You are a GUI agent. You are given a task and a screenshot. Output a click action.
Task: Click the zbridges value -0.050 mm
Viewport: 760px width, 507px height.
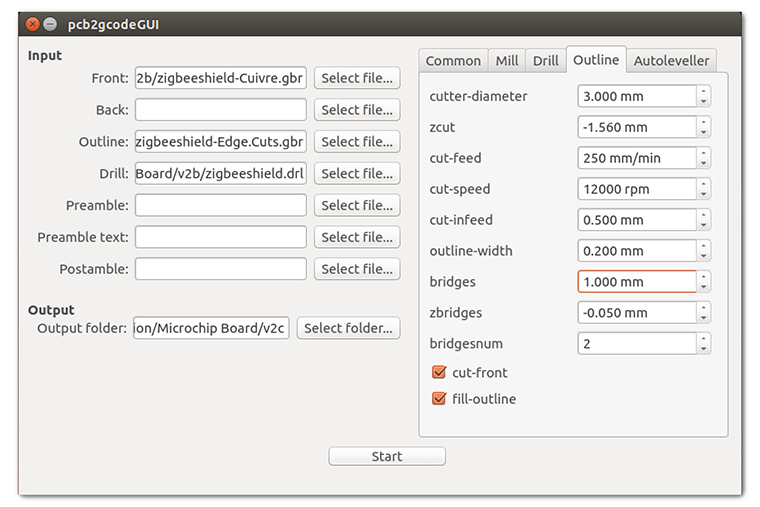click(637, 313)
